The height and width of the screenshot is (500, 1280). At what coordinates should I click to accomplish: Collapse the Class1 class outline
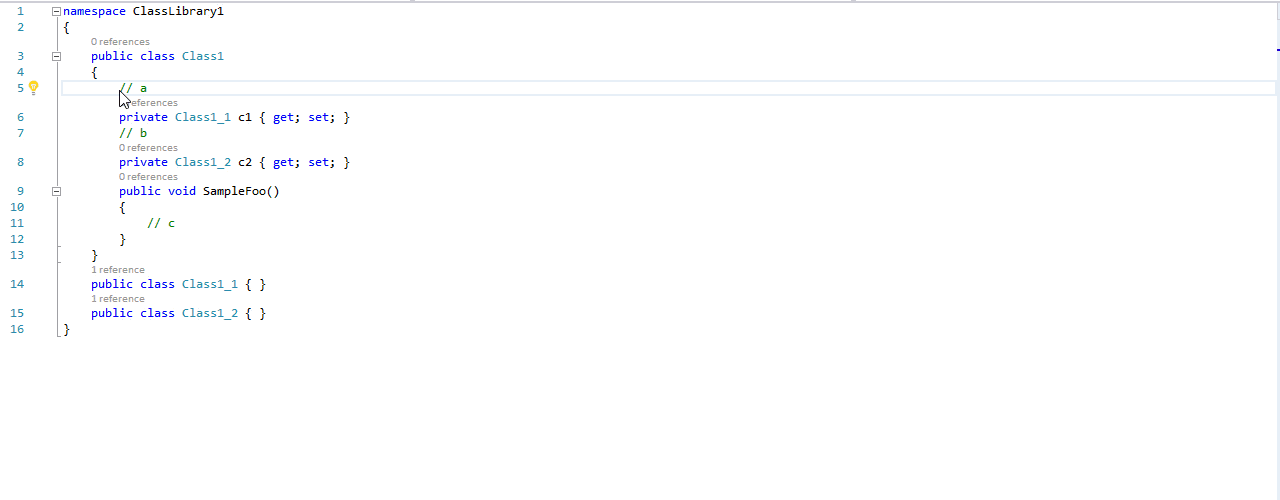click(56, 56)
